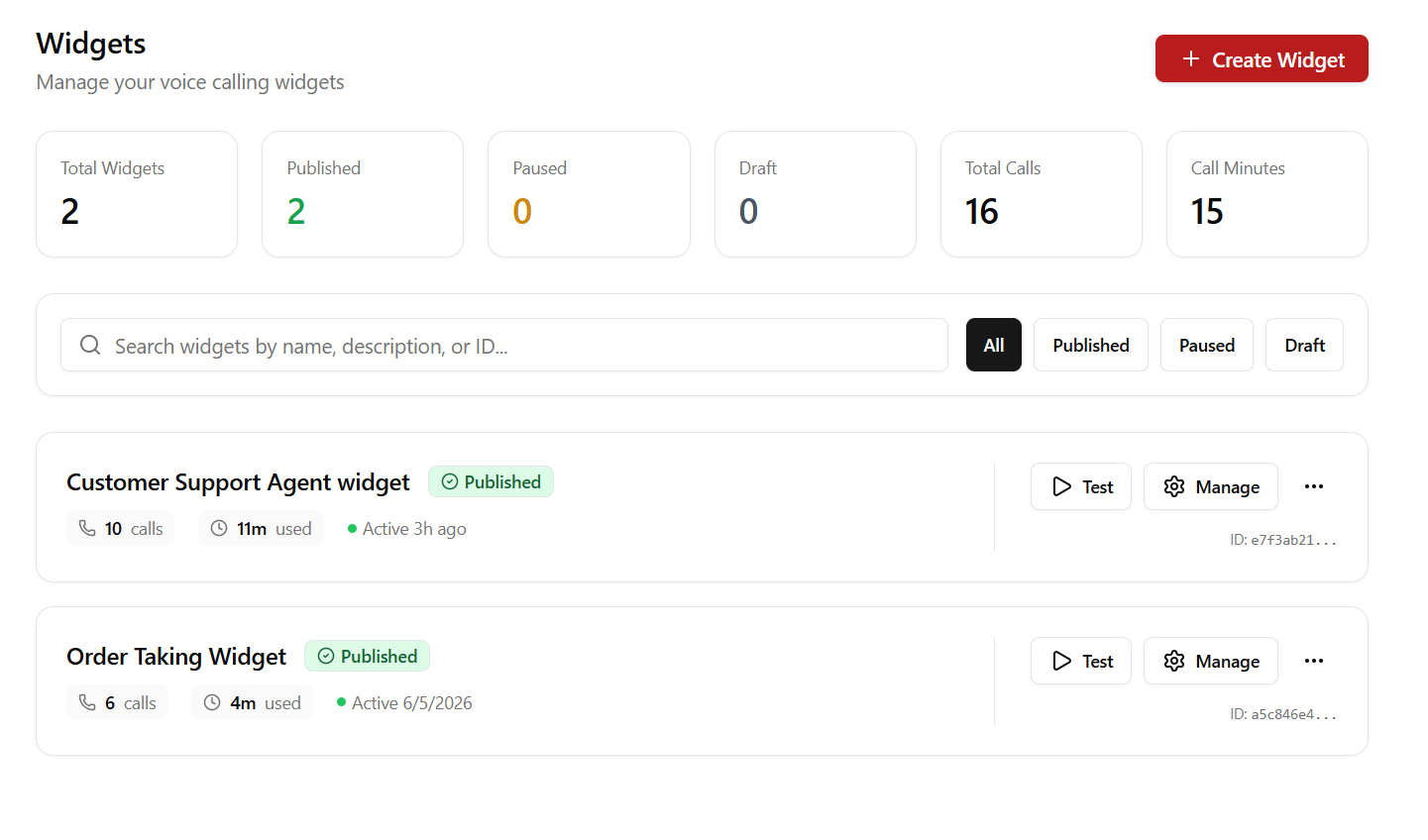The image size is (1428, 840).
Task: Click green status dot beside Active 6/5/2026
Action: point(341,702)
